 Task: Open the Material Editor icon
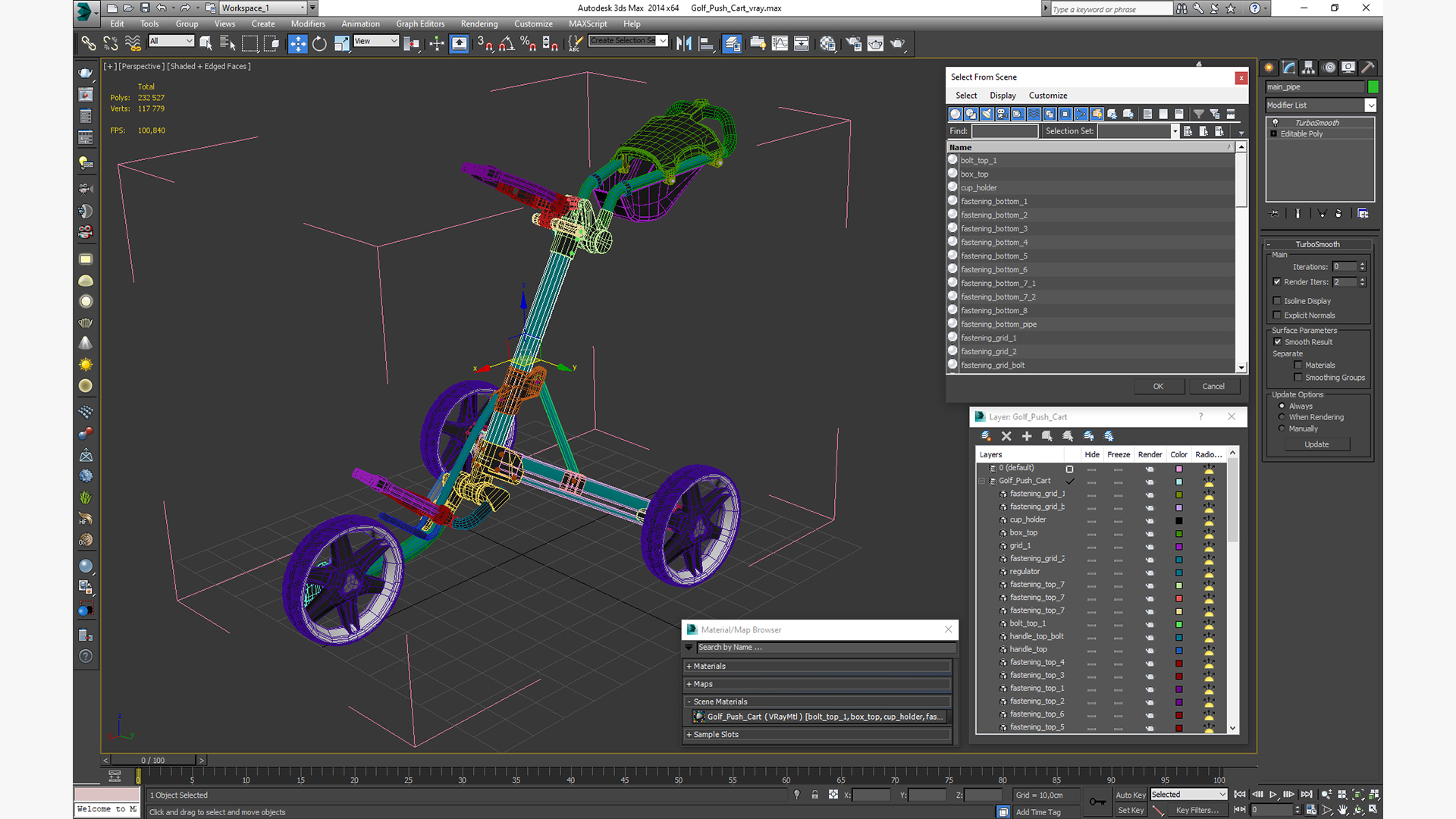tap(827, 43)
